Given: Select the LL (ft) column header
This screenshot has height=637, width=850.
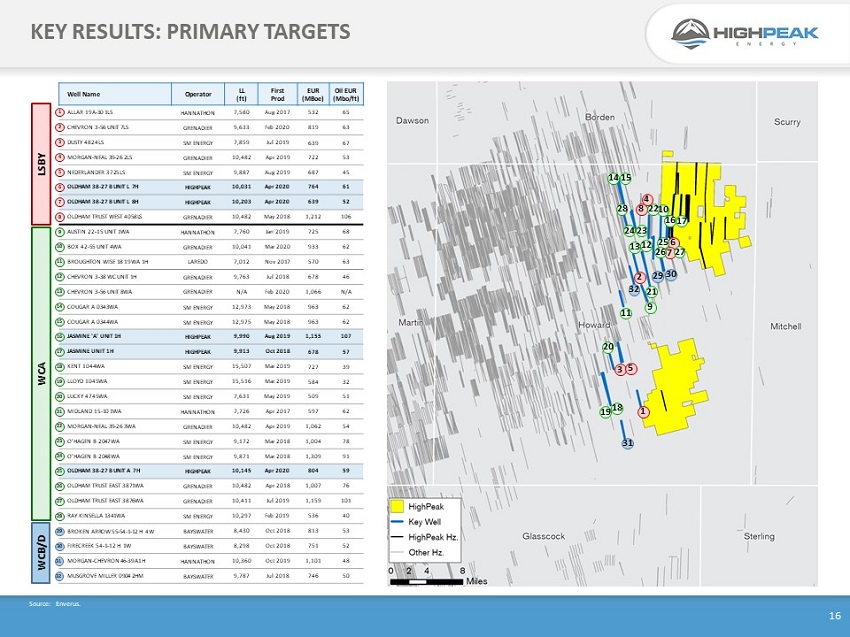Looking at the screenshot, I should 241,94.
